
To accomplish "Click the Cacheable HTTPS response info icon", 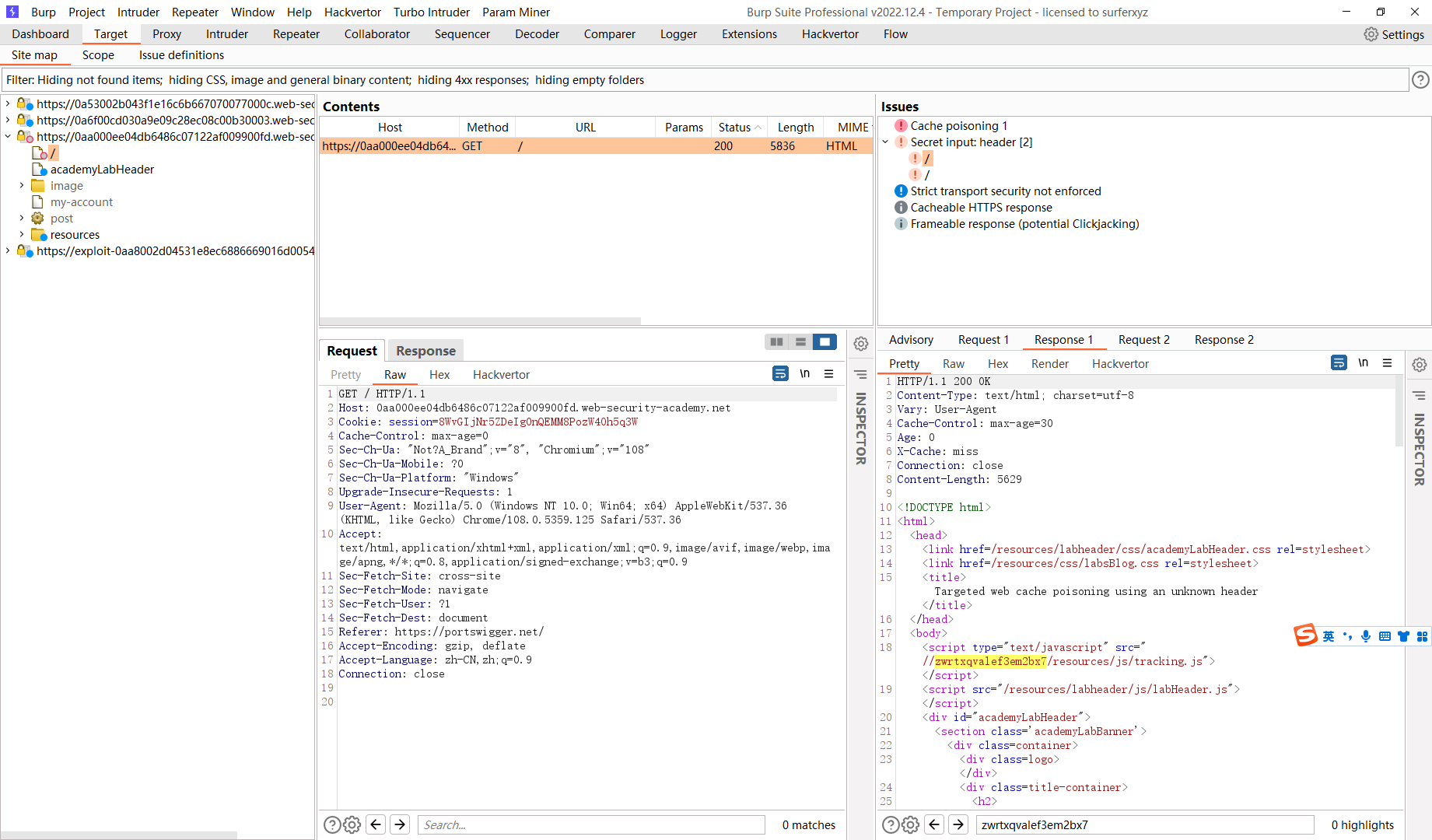I will pos(901,208).
